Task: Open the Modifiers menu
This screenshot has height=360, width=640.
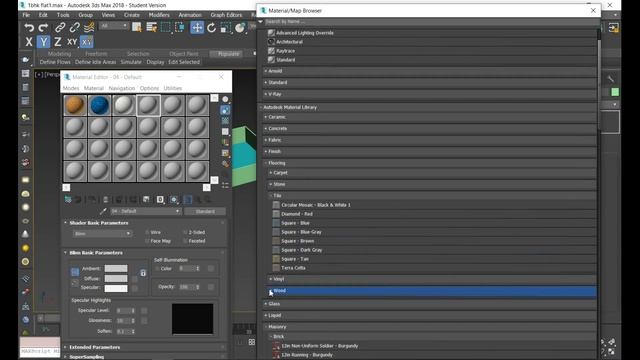Action: point(159,15)
